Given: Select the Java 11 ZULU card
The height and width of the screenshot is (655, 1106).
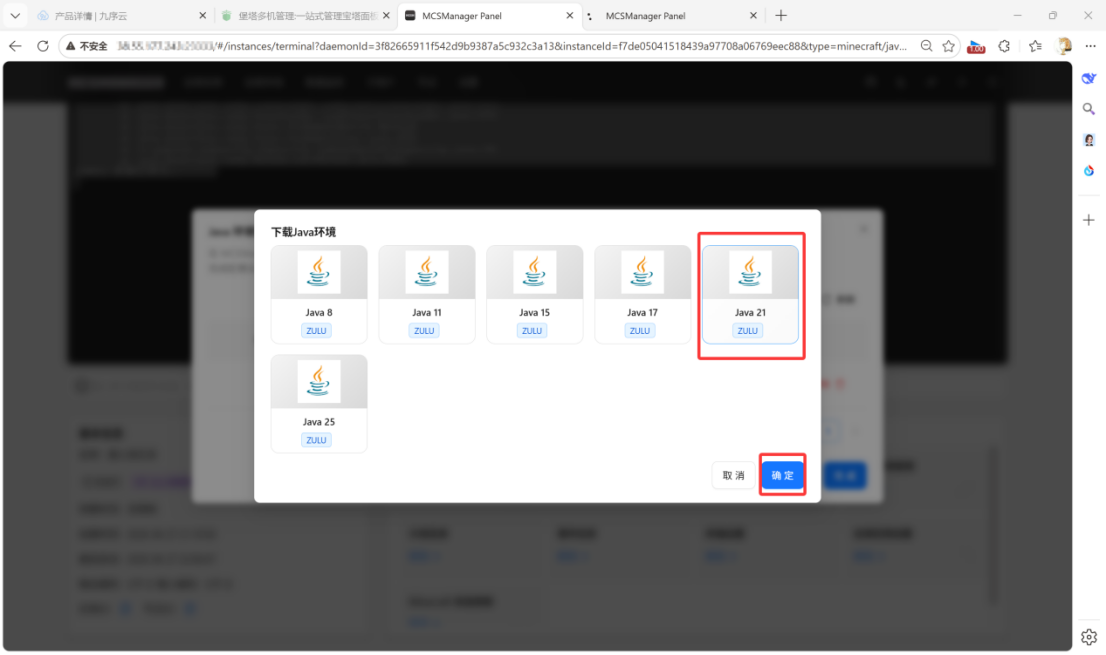Looking at the screenshot, I should pos(427,294).
